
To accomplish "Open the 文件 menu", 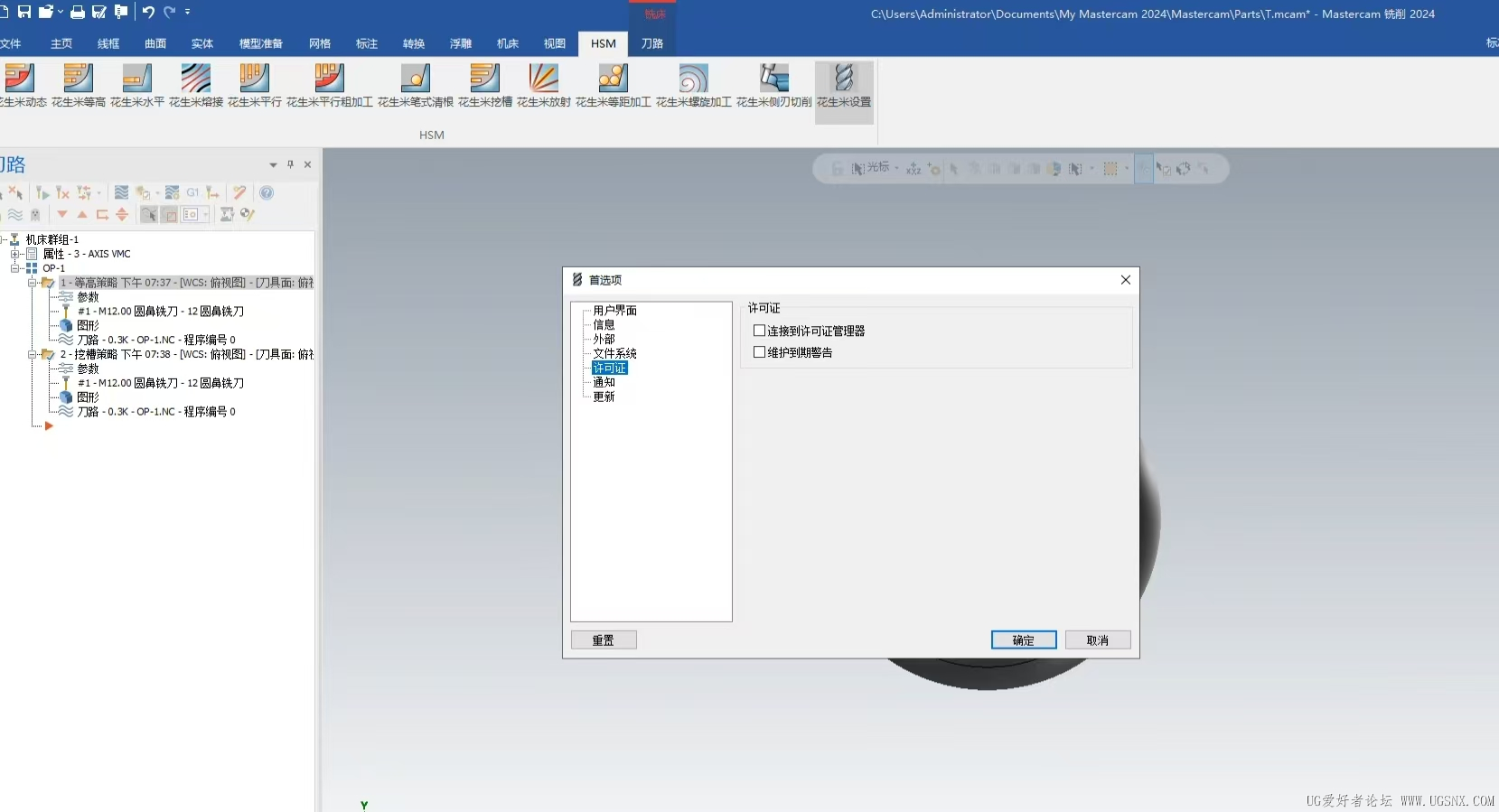I will click(x=11, y=43).
